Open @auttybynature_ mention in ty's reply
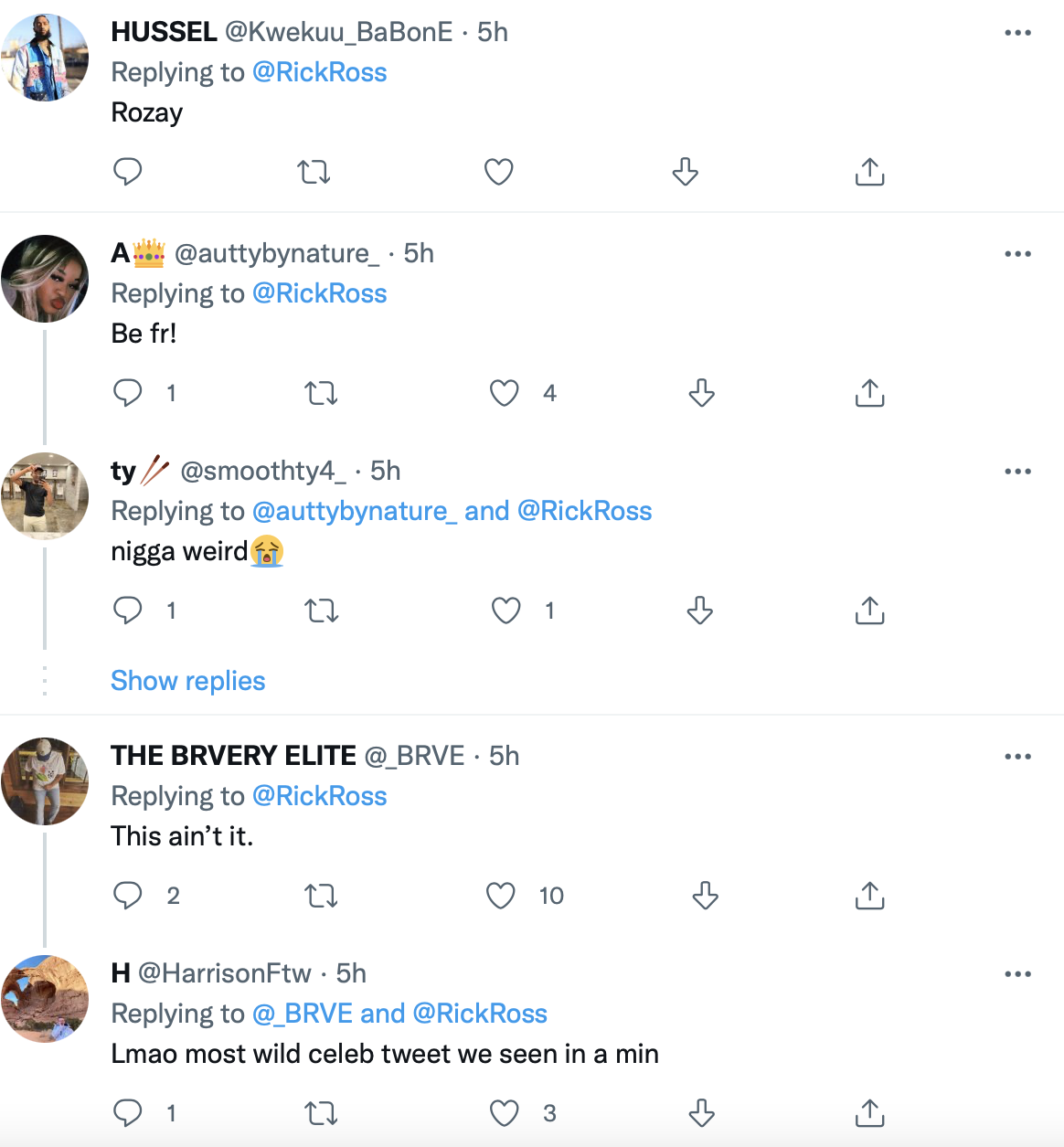Screen dimensions: 1064x1147 click(354, 511)
